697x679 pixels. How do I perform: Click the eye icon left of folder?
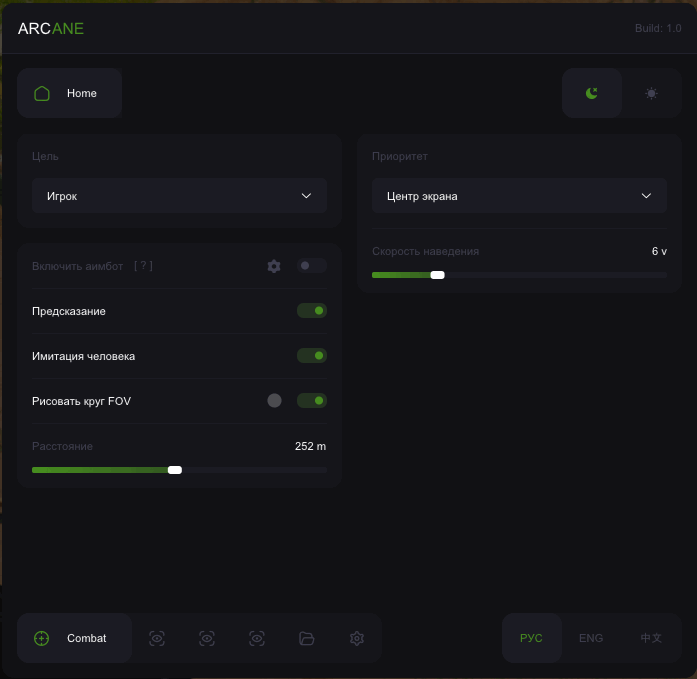point(257,638)
